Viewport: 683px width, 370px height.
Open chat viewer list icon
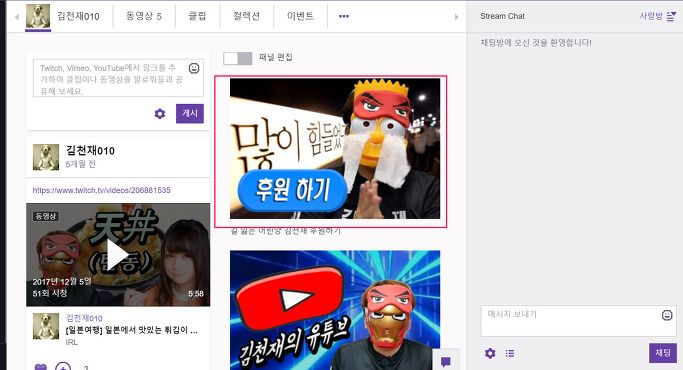tap(510, 353)
